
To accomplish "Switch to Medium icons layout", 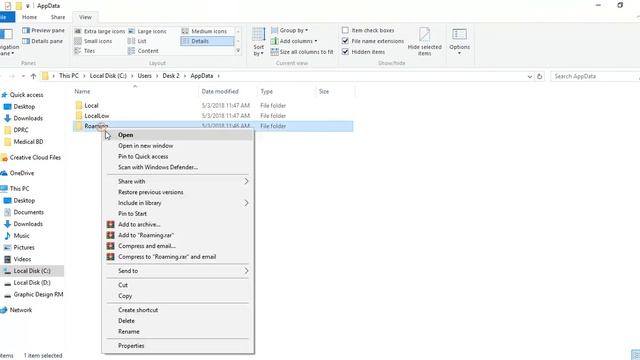I will (x=204, y=31).
